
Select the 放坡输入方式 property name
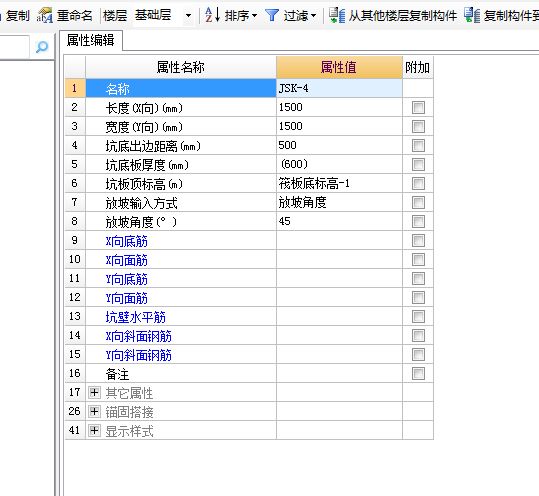141,203
